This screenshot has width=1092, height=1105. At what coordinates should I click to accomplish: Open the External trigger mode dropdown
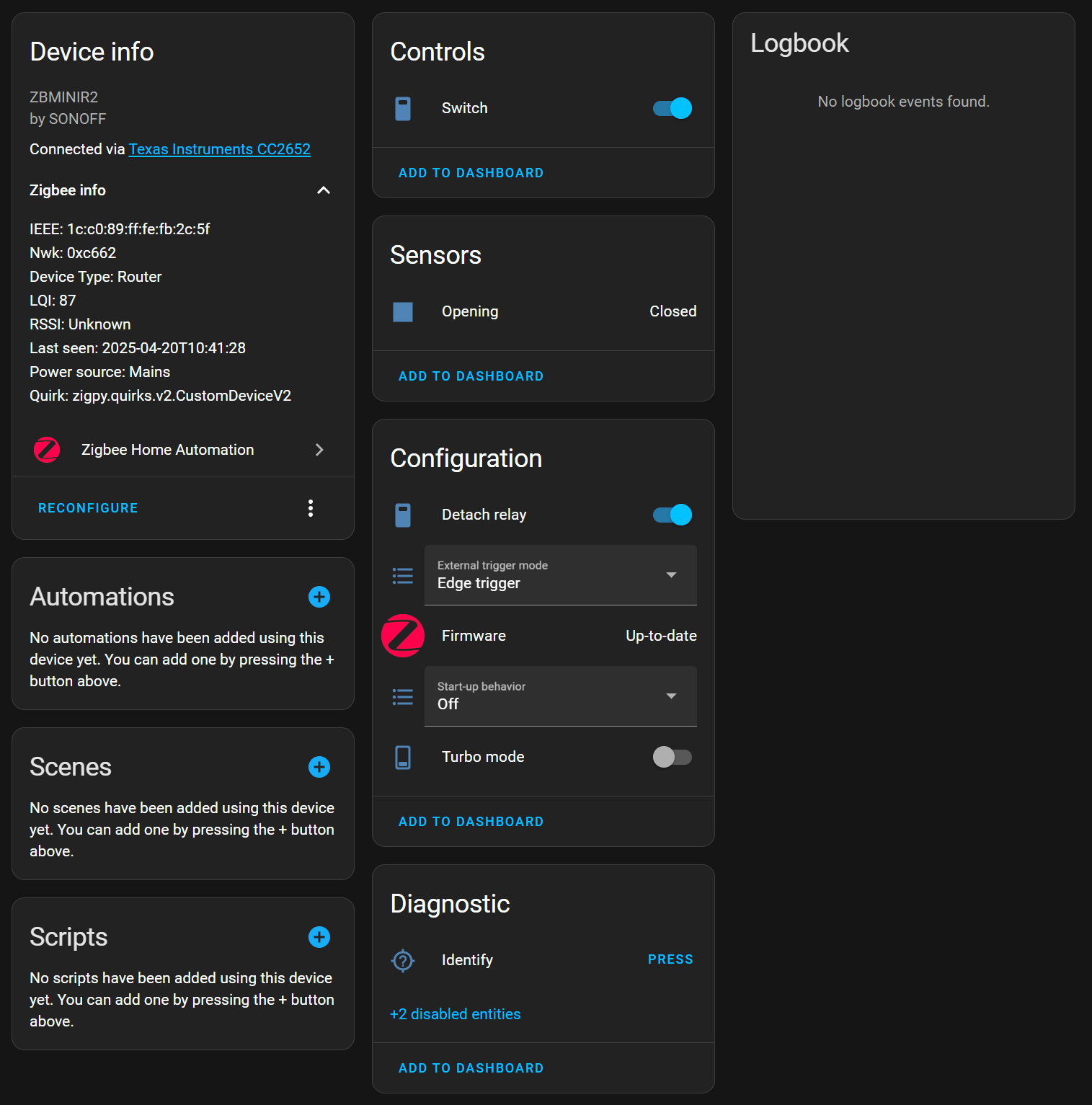[671, 574]
